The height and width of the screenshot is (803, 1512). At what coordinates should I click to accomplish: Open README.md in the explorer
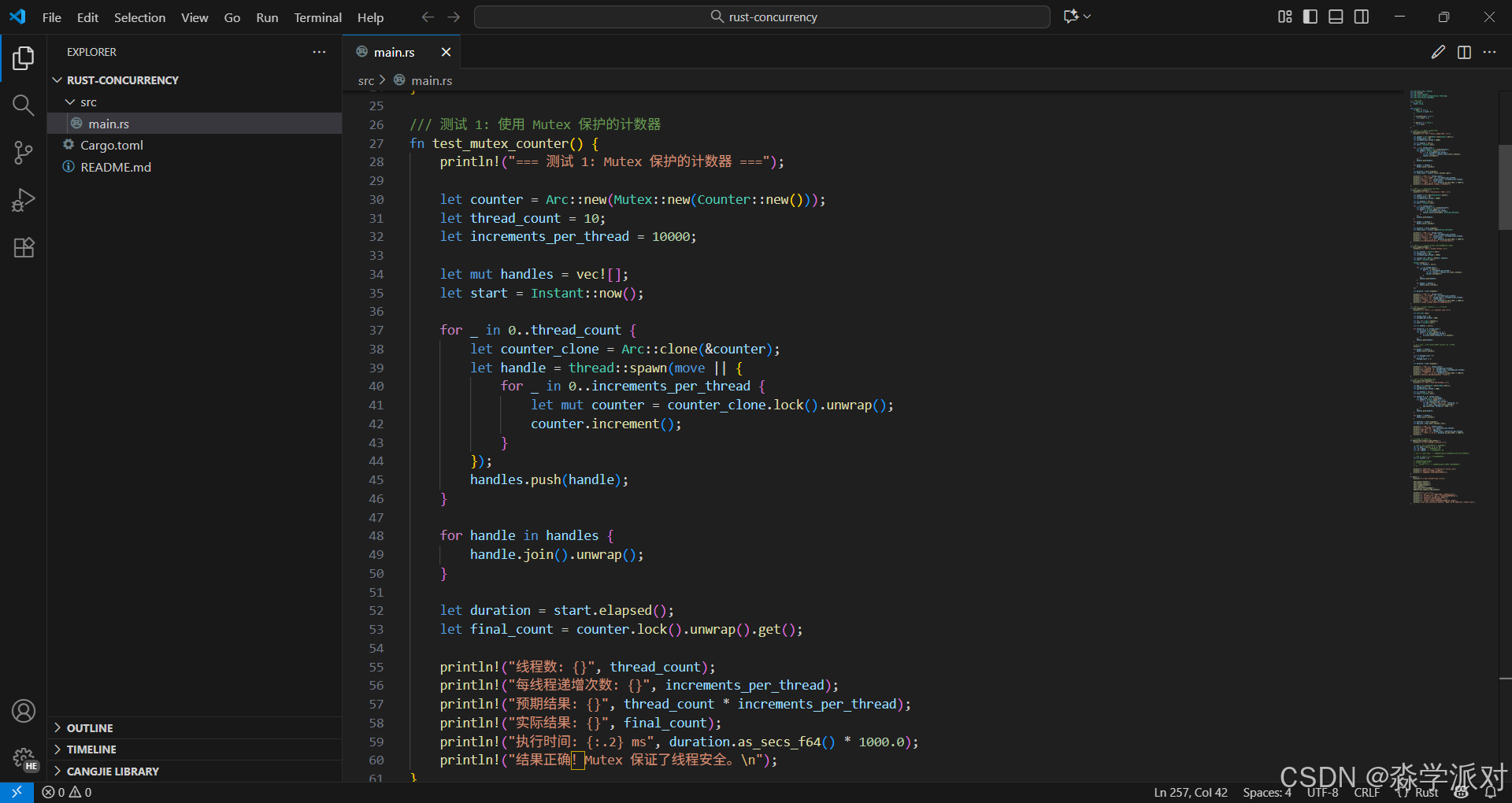(x=195, y=167)
